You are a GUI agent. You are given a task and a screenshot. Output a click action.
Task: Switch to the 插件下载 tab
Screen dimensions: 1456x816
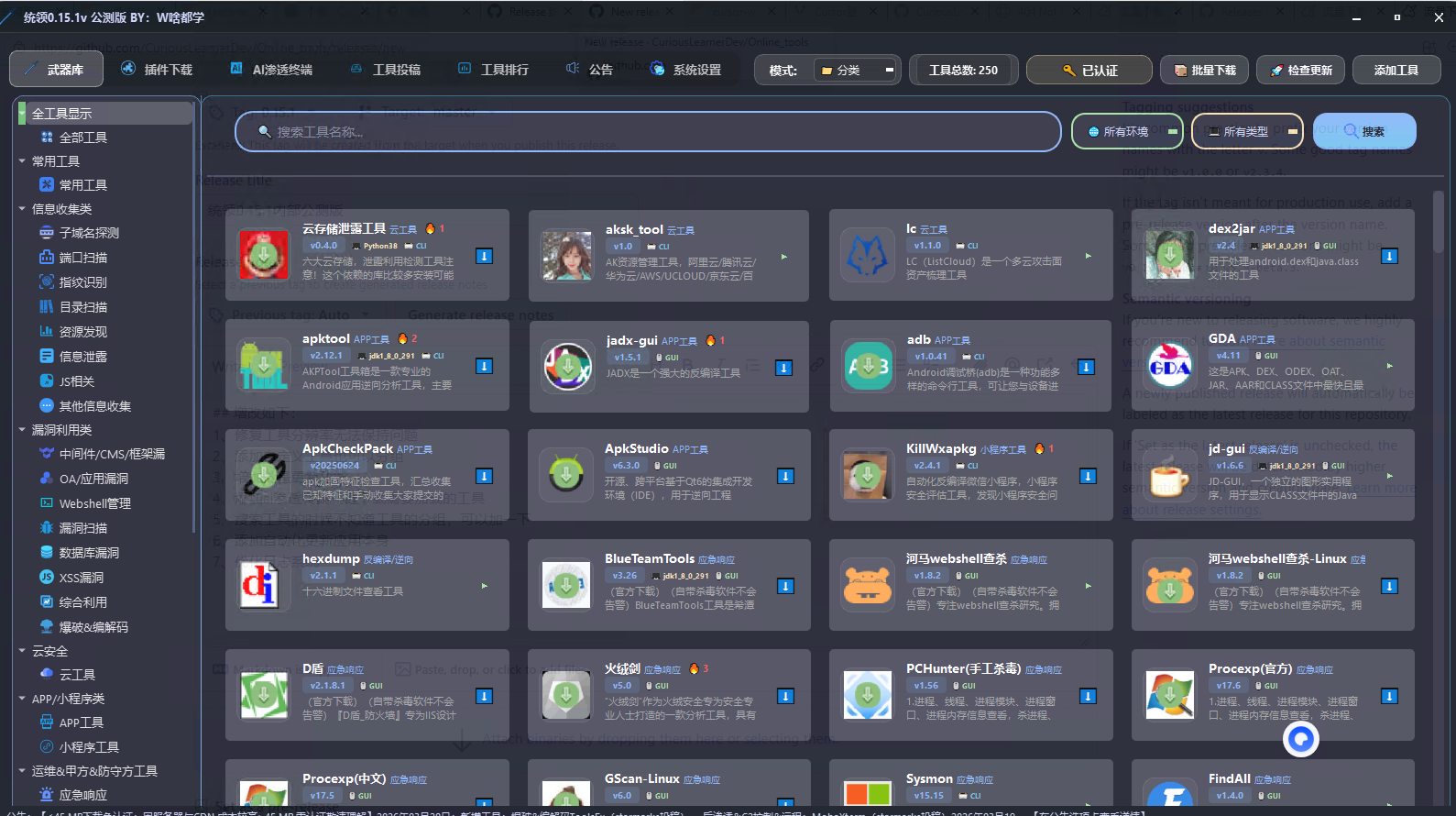point(157,70)
